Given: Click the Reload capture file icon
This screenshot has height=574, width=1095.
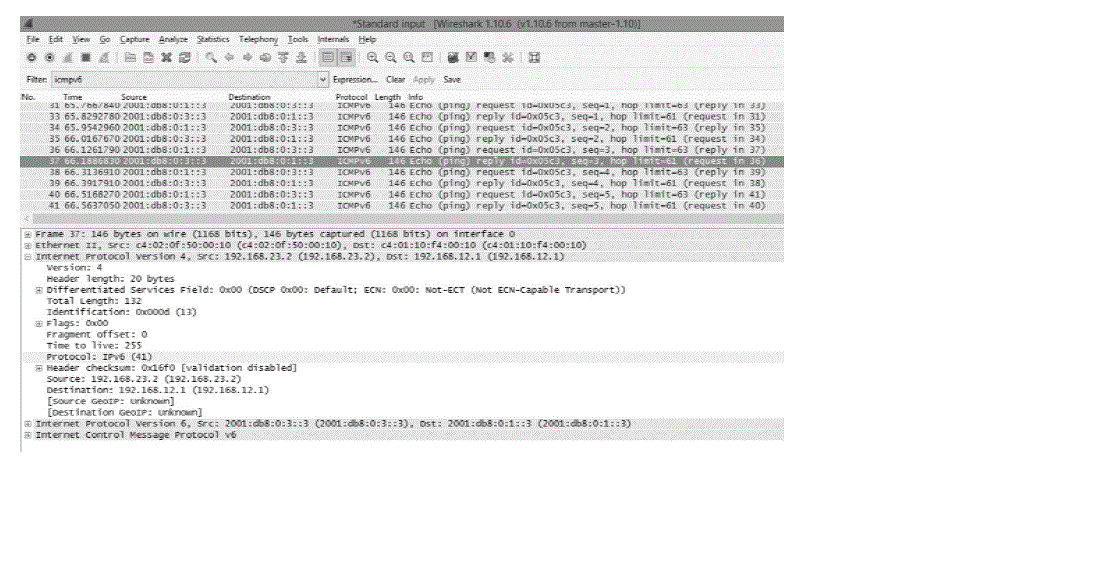Looking at the screenshot, I should point(184,58).
